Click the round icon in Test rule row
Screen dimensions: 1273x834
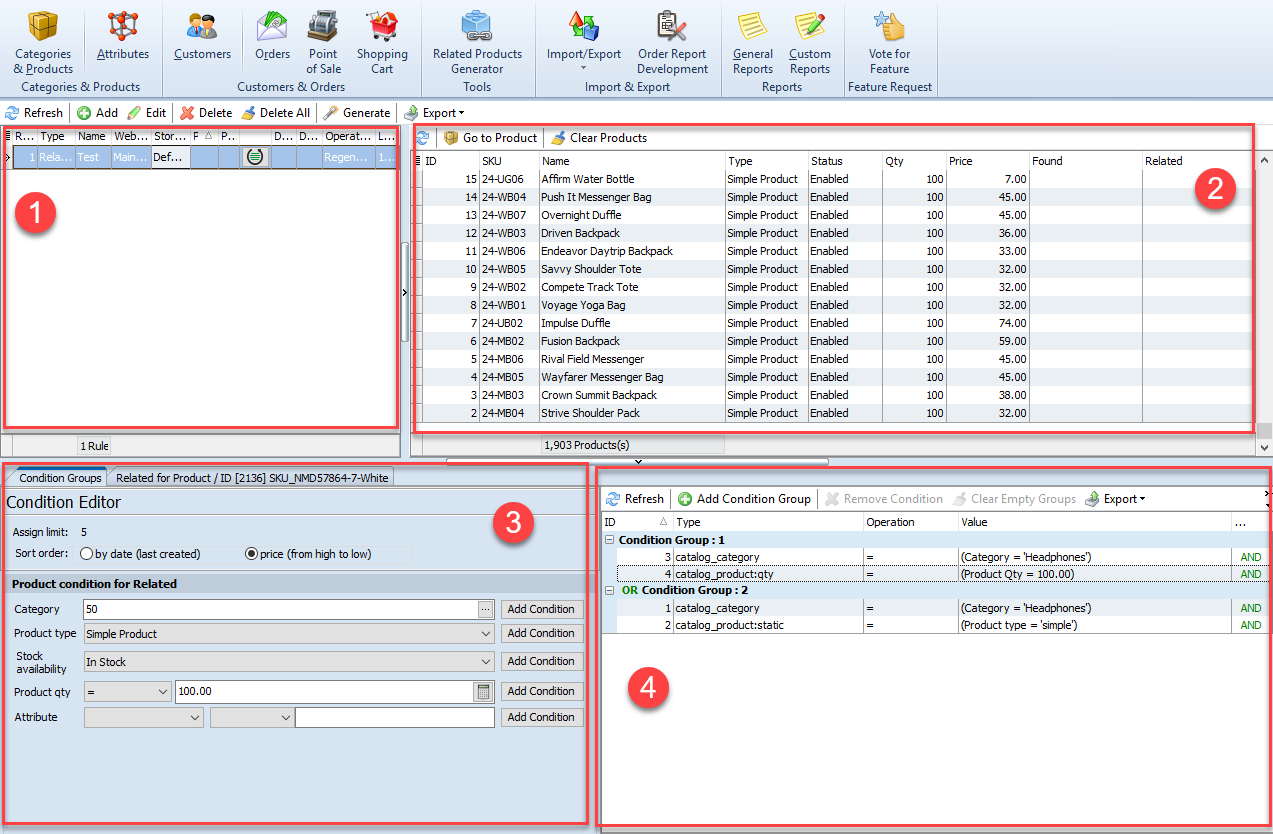pyautogui.click(x=255, y=157)
